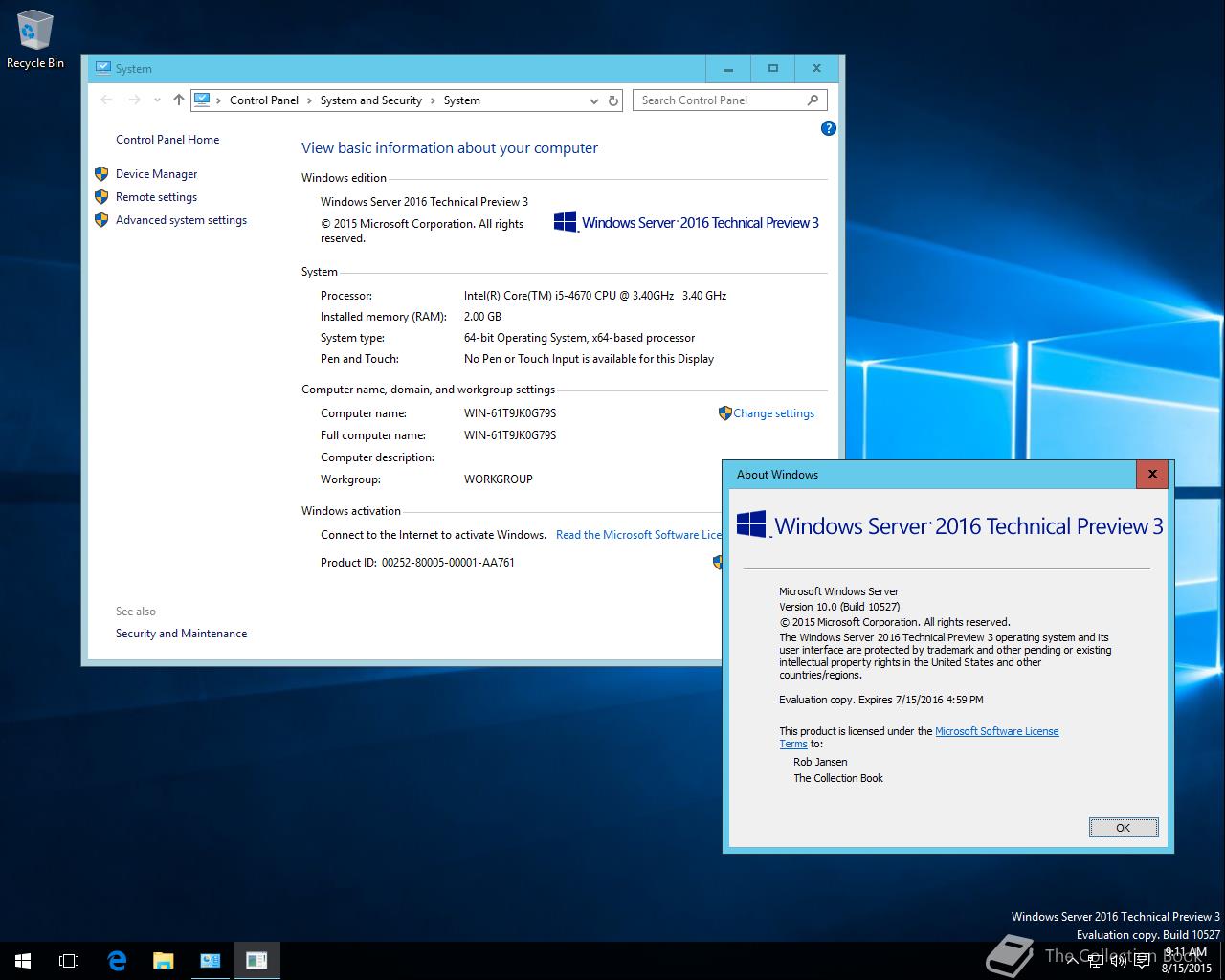Click shield icon beside Advanced system settings

pyautogui.click(x=101, y=220)
